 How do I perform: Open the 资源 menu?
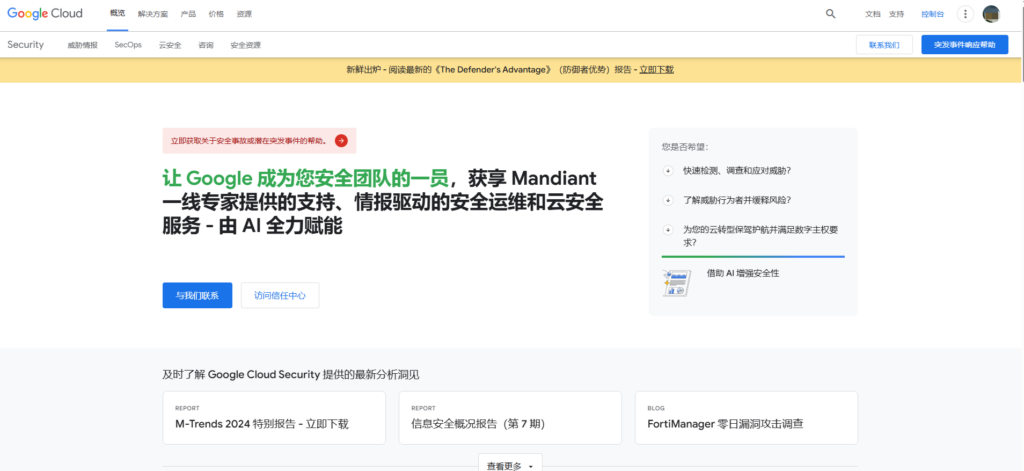[x=244, y=14]
